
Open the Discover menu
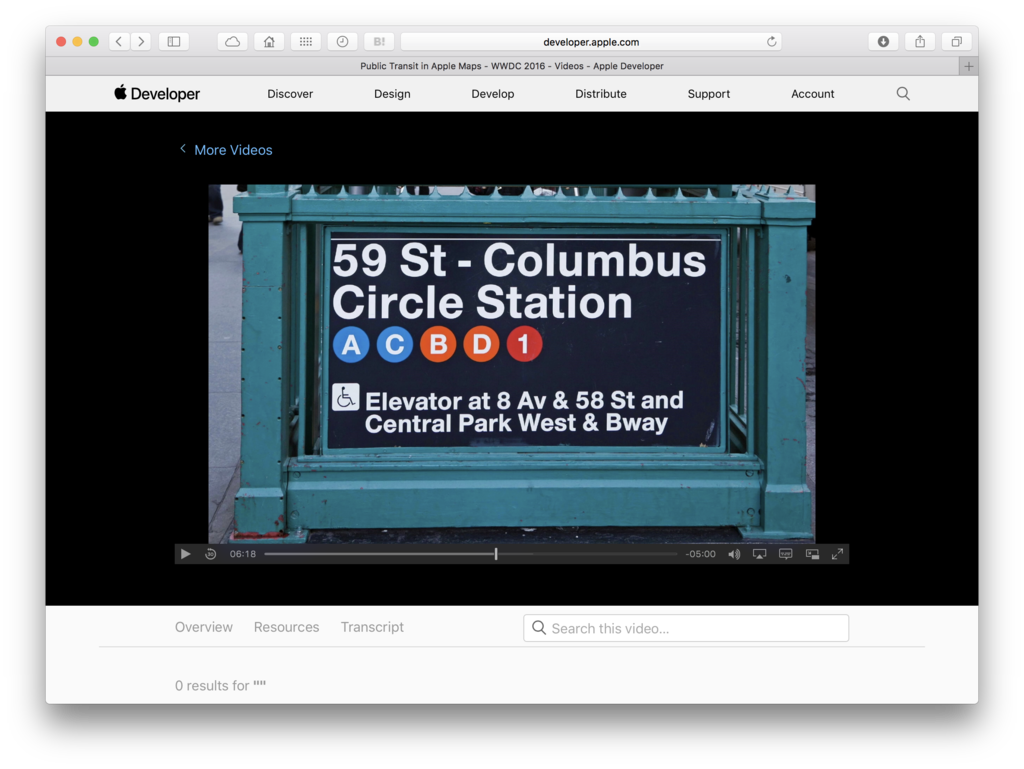290,93
